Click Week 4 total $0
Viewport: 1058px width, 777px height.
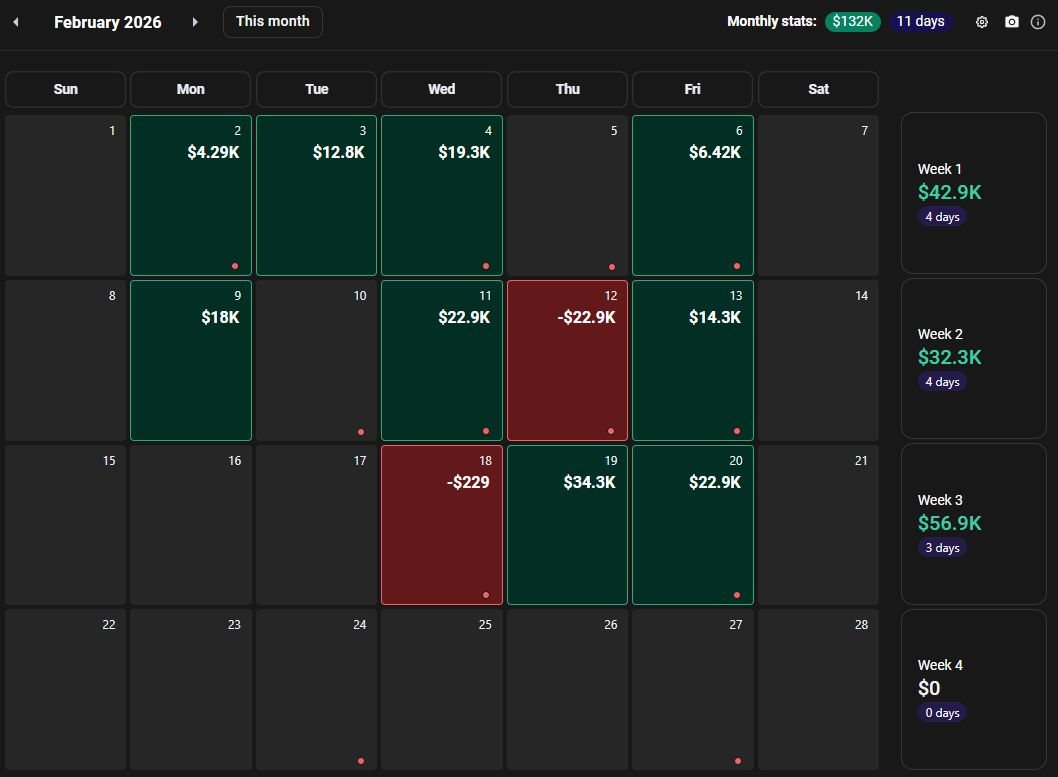(928, 688)
